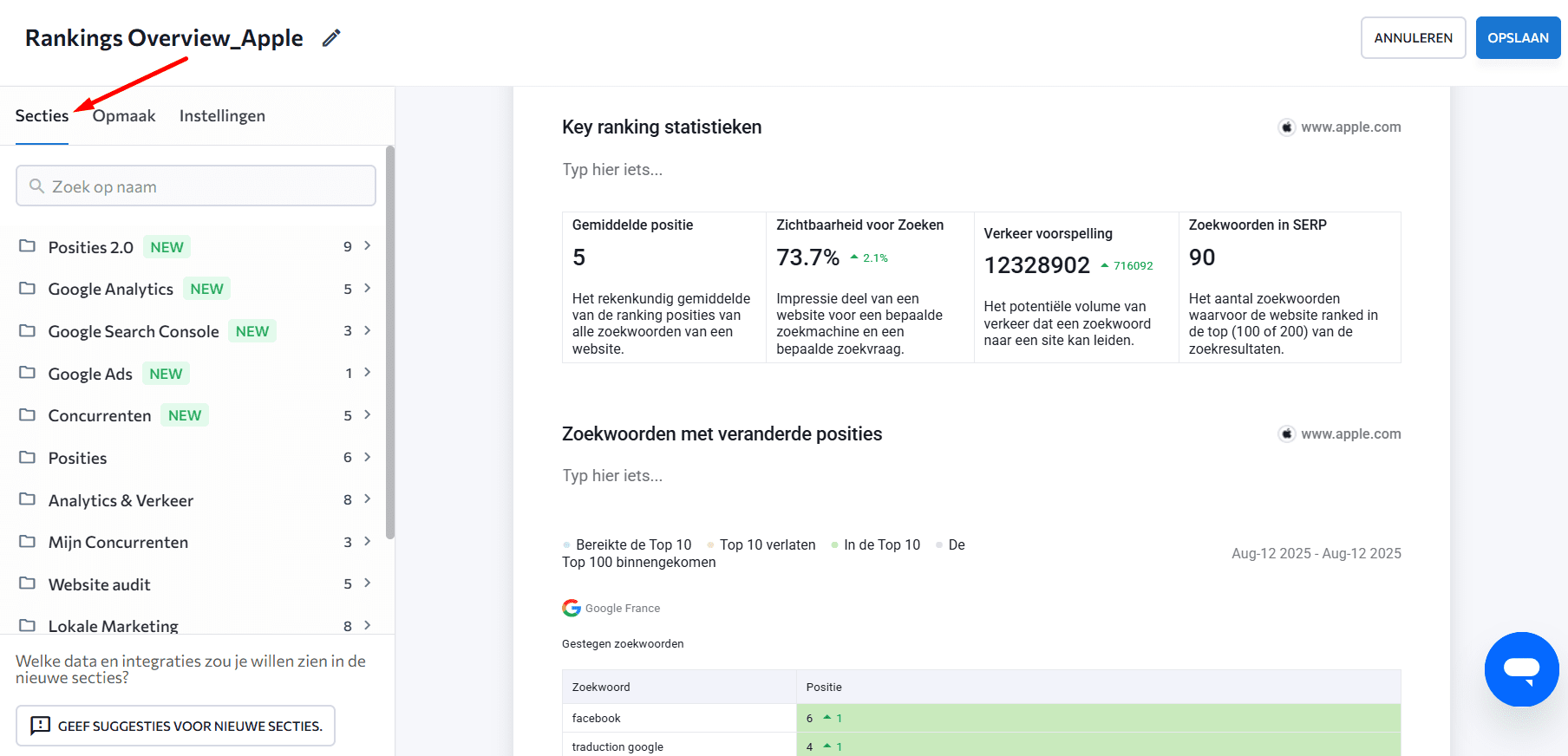Click the sections list scrollbar
This screenshot has height=756, width=1568.
[390, 342]
